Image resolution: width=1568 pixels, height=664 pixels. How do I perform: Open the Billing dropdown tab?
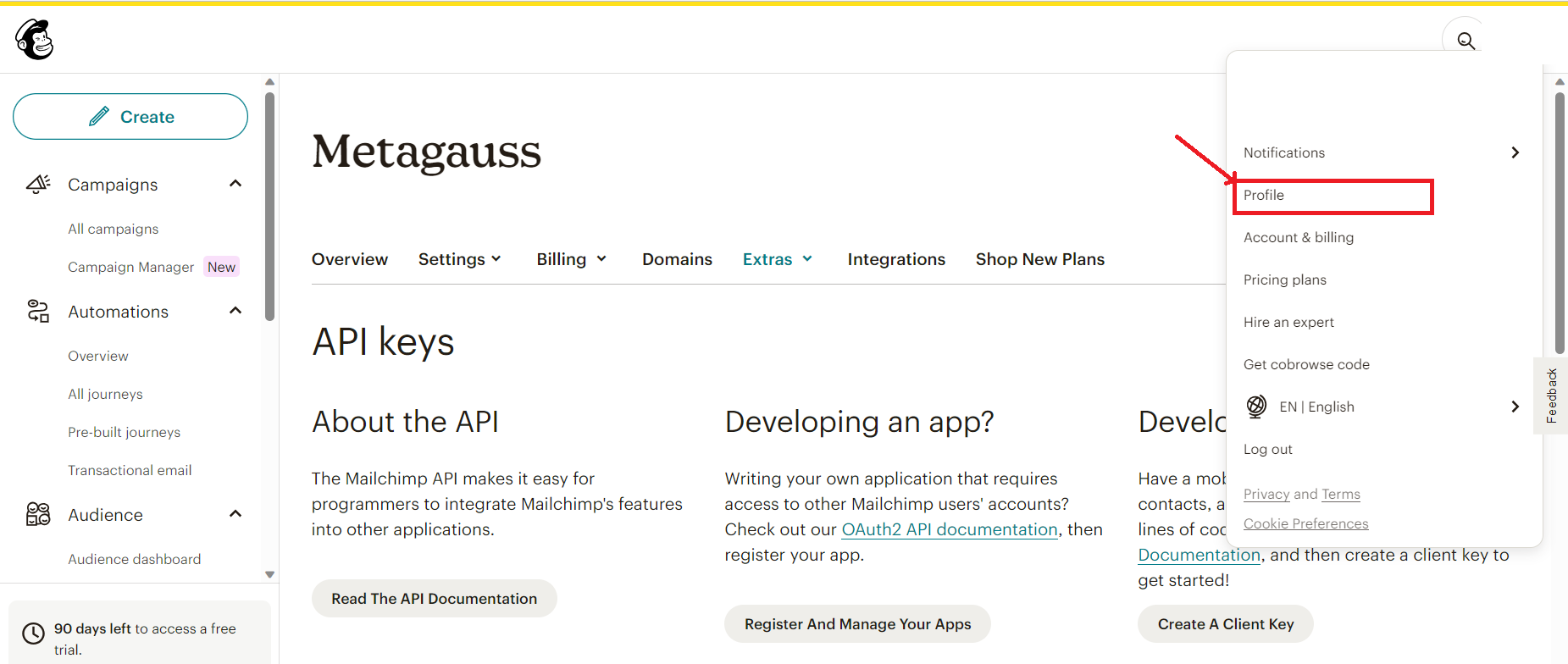tap(571, 259)
